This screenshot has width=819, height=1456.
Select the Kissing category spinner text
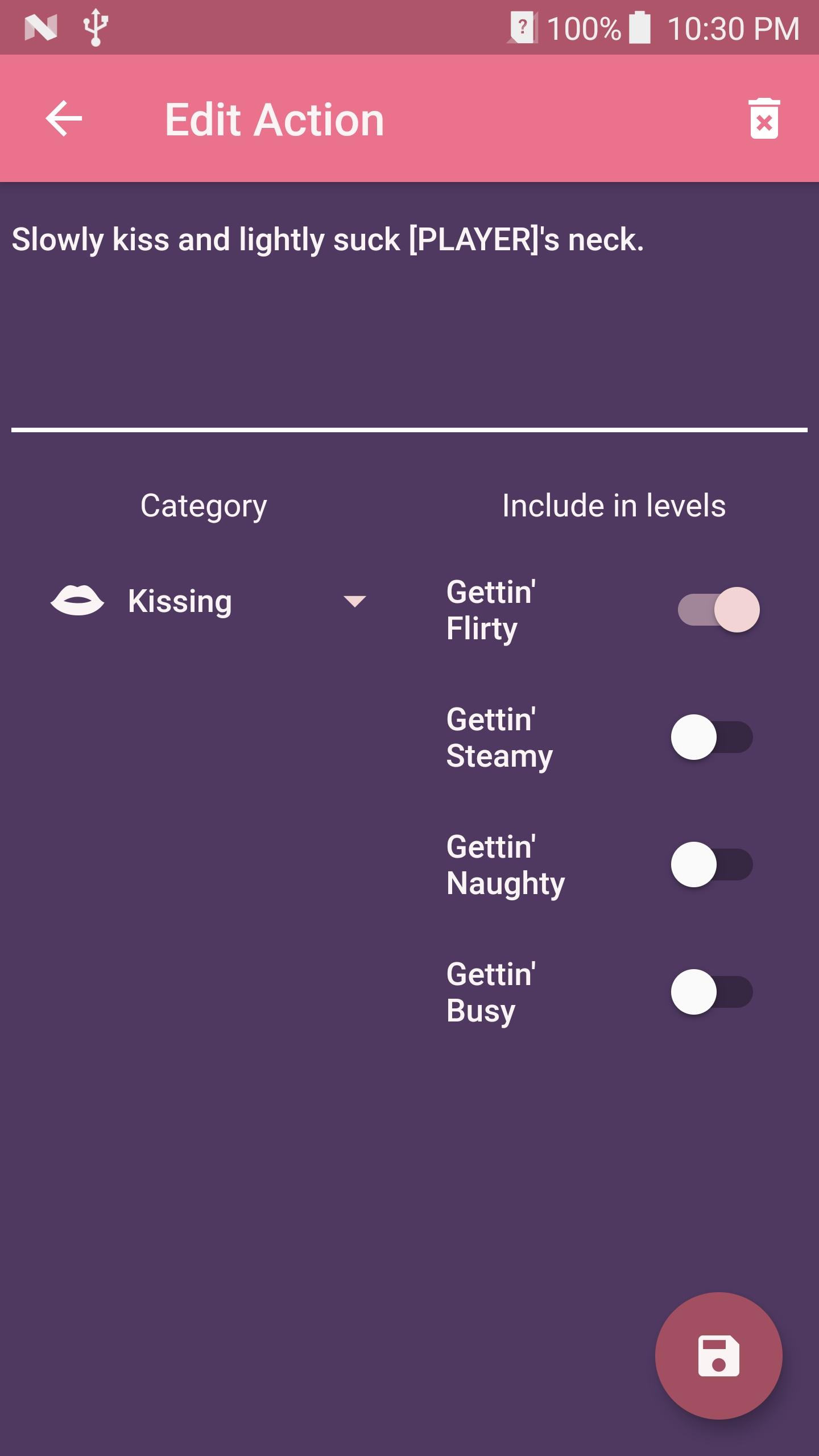point(180,601)
